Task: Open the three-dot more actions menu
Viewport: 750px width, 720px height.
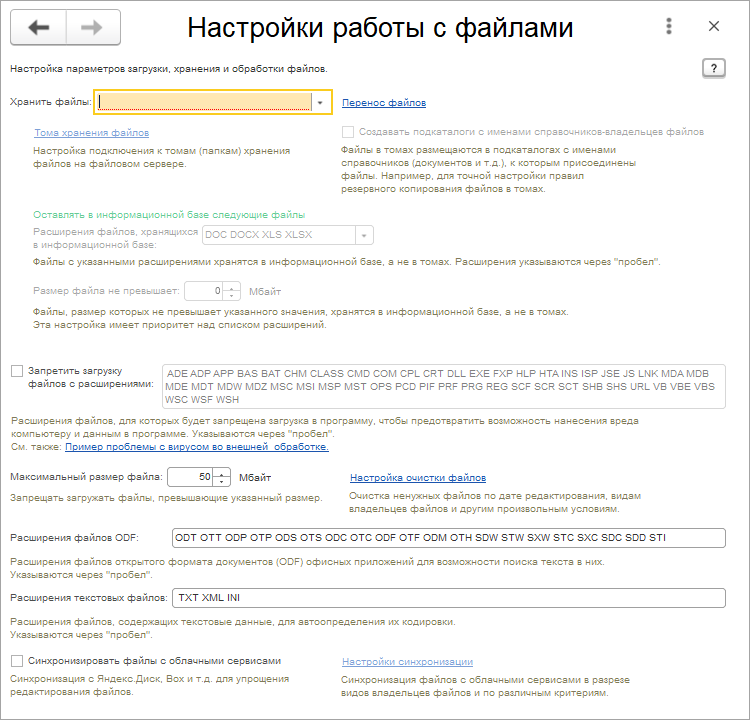Action: click(x=669, y=26)
